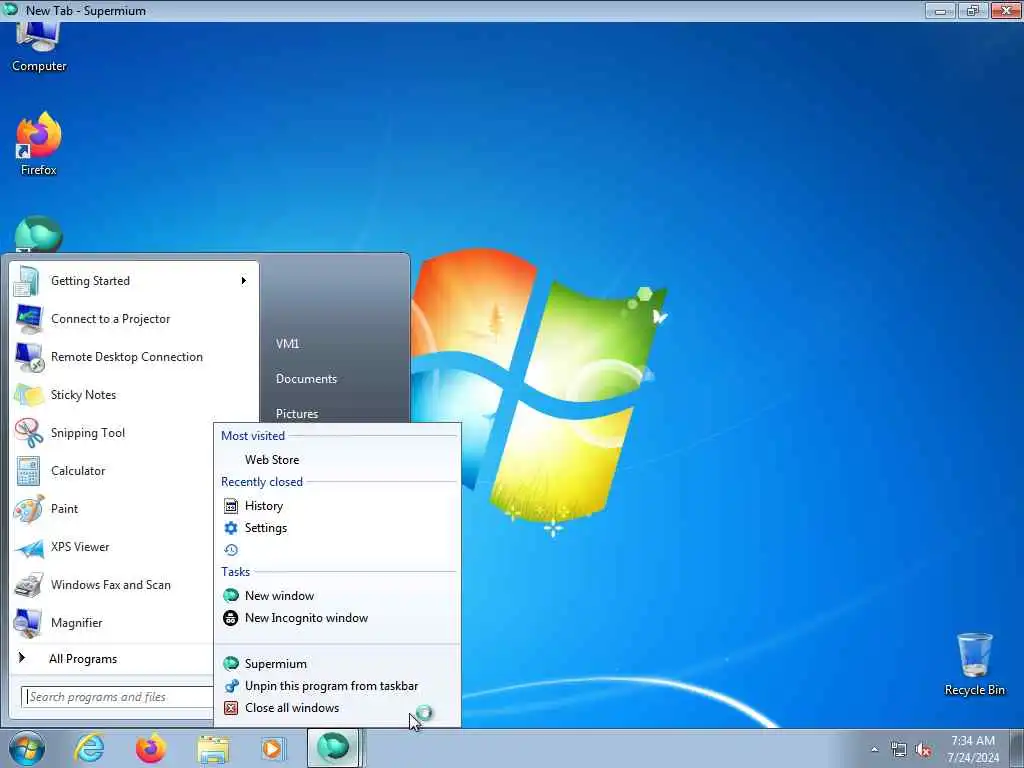Click the Getting Started icon in Start menu

click(27, 281)
